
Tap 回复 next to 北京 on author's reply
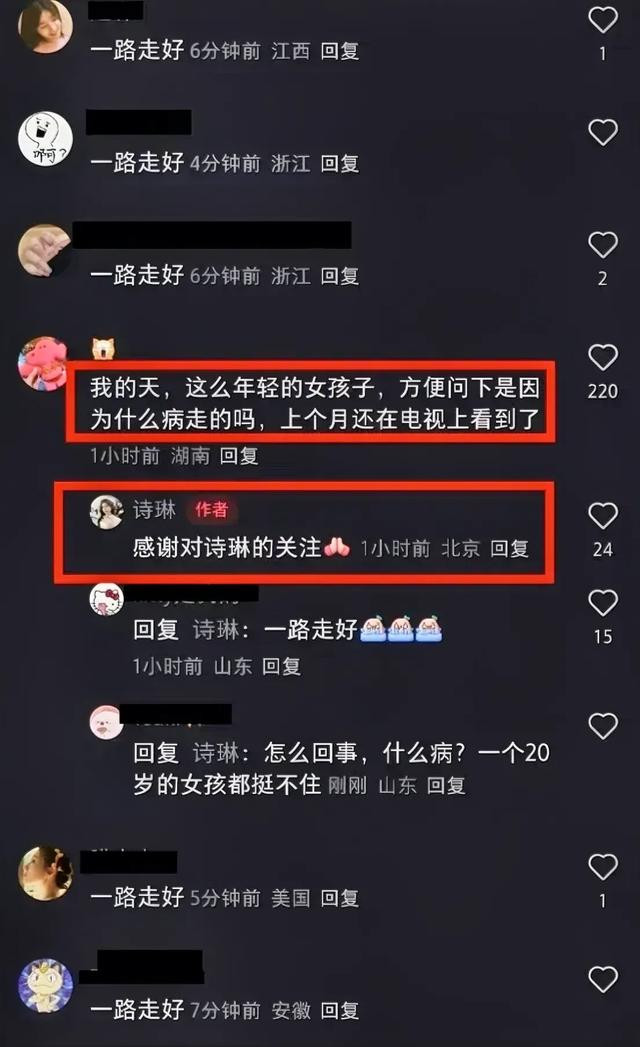pyautogui.click(x=510, y=549)
